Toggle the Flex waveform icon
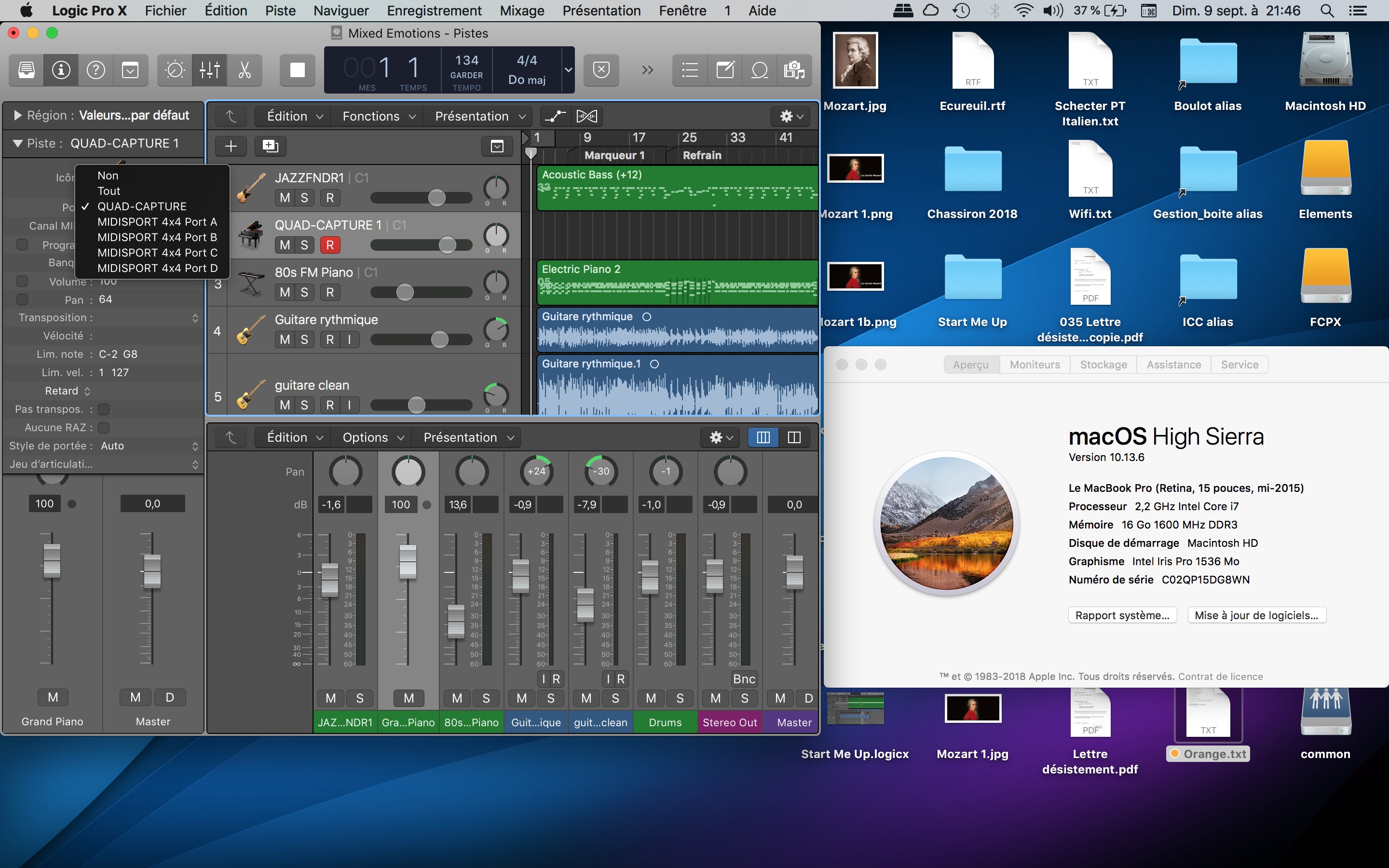1389x868 pixels. point(586,117)
